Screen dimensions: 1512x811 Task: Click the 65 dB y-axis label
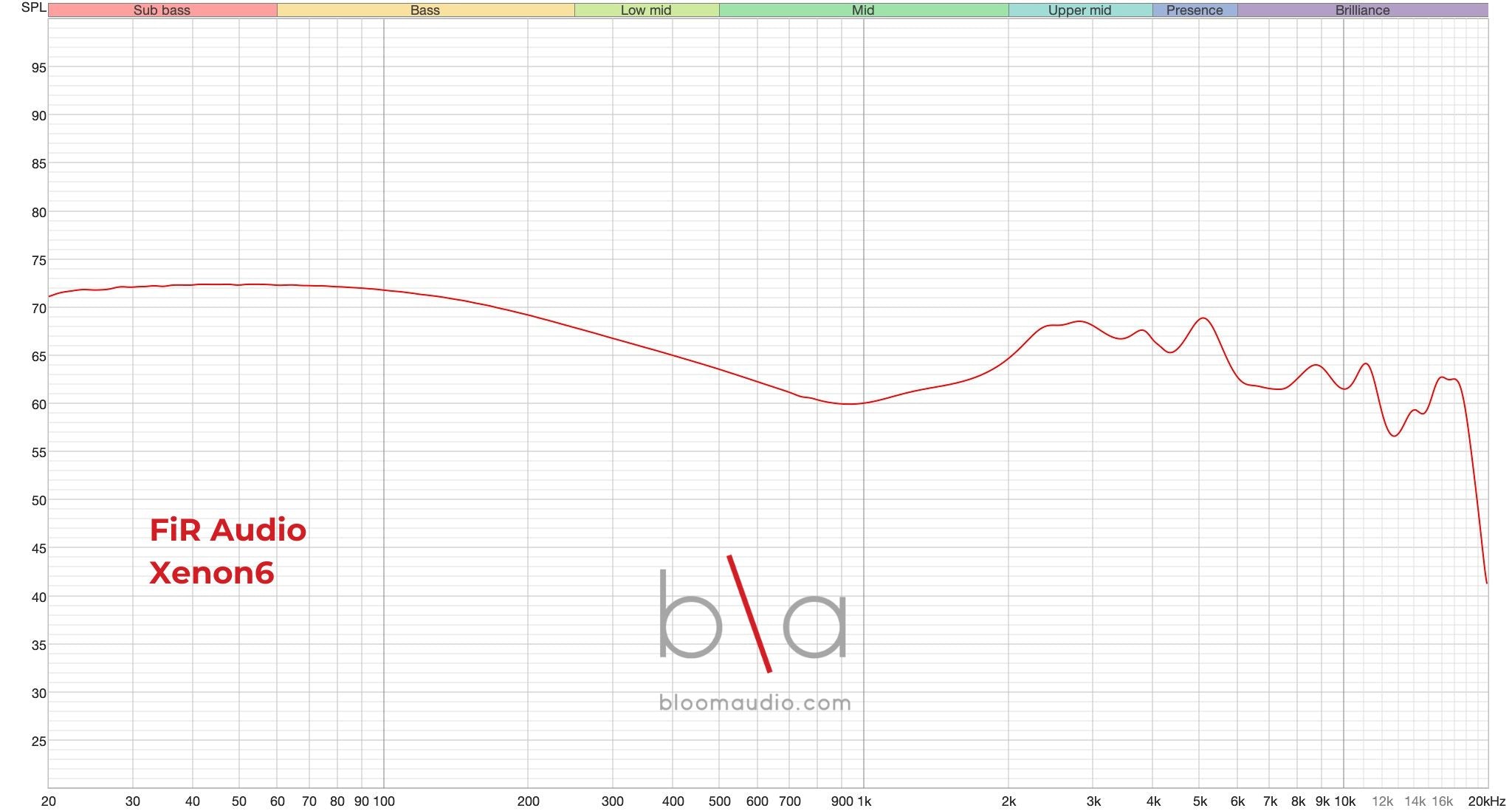(38, 357)
